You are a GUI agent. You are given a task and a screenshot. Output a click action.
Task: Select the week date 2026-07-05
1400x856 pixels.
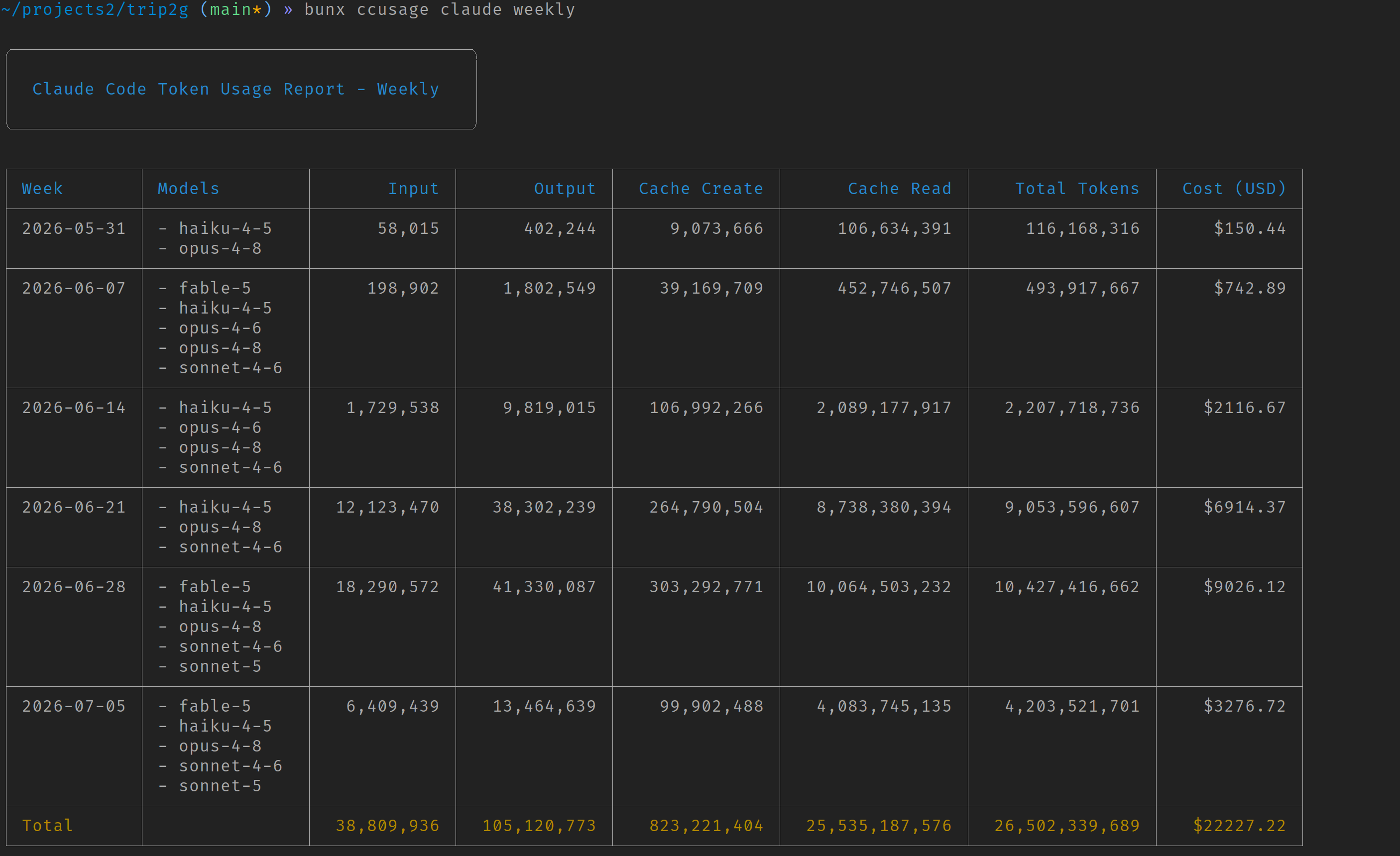[74, 706]
